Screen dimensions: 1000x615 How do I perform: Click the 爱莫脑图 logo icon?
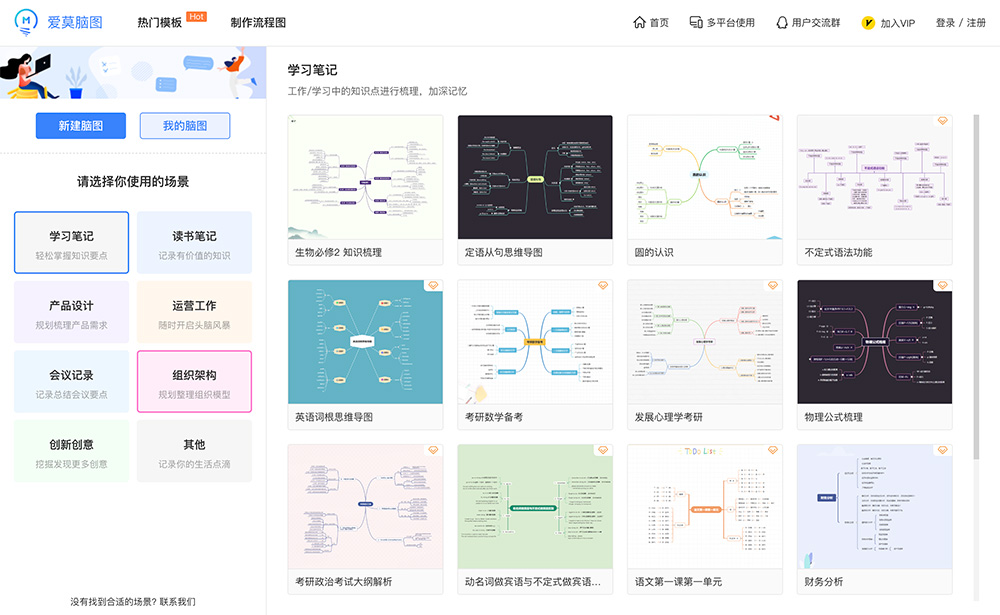tap(27, 22)
